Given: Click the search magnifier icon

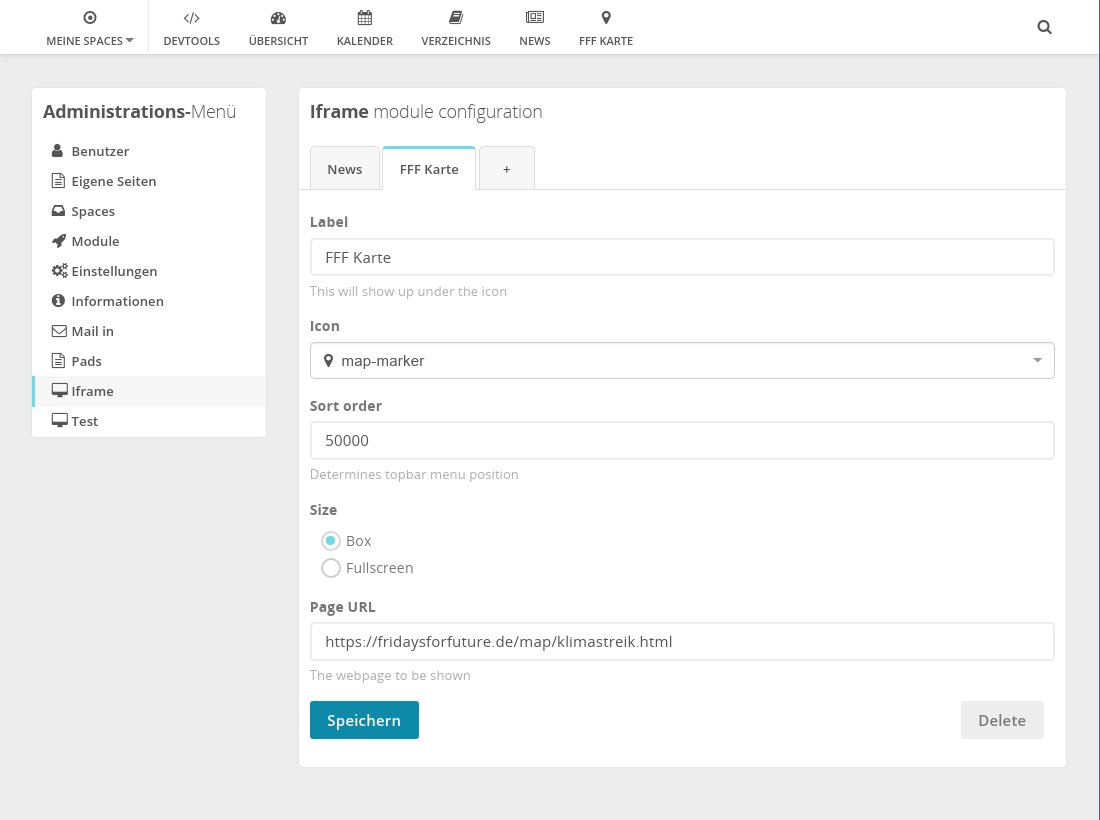Looking at the screenshot, I should (1045, 27).
